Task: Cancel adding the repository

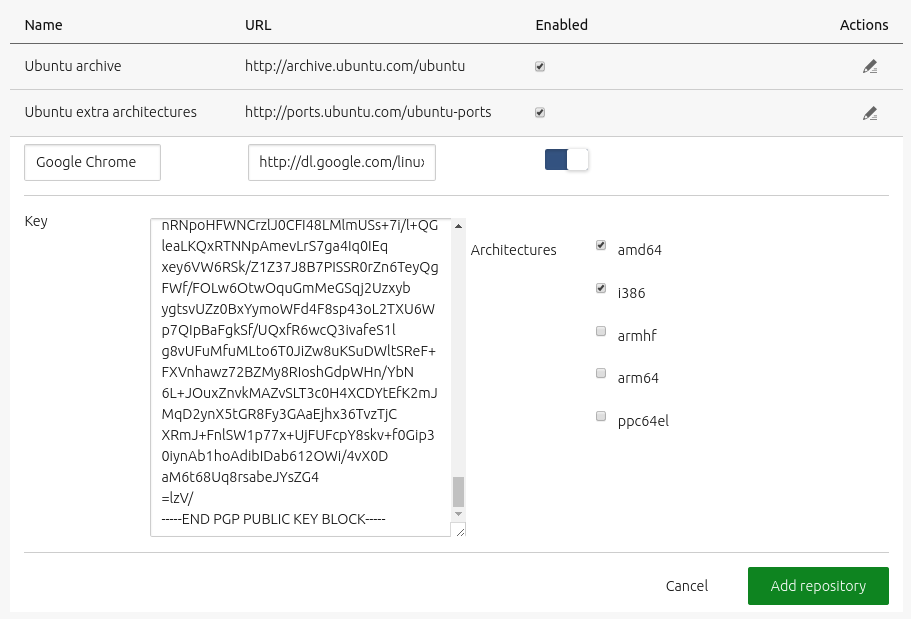Action: point(686,586)
